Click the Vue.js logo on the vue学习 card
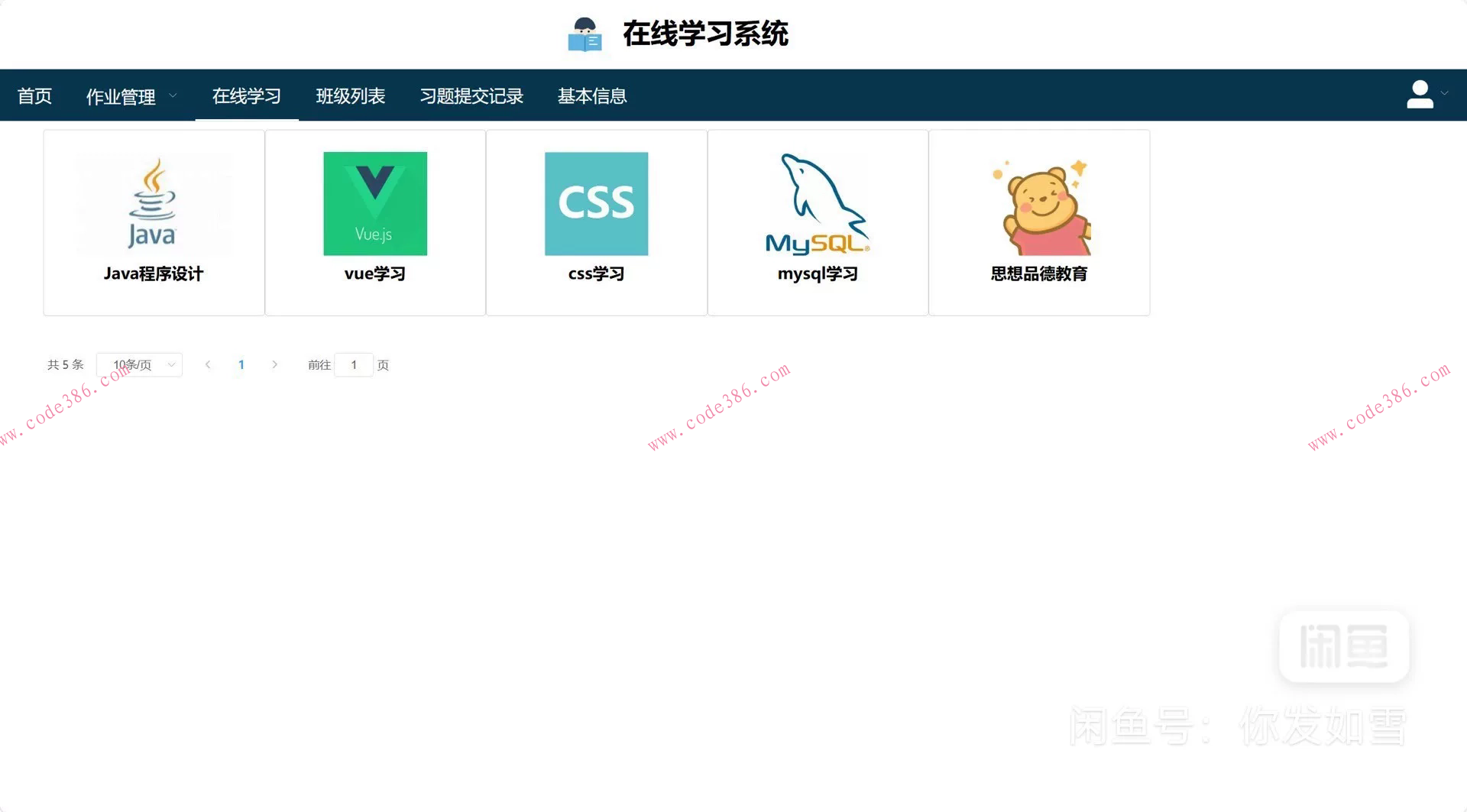The width and height of the screenshot is (1467, 812). pyautogui.click(x=374, y=203)
